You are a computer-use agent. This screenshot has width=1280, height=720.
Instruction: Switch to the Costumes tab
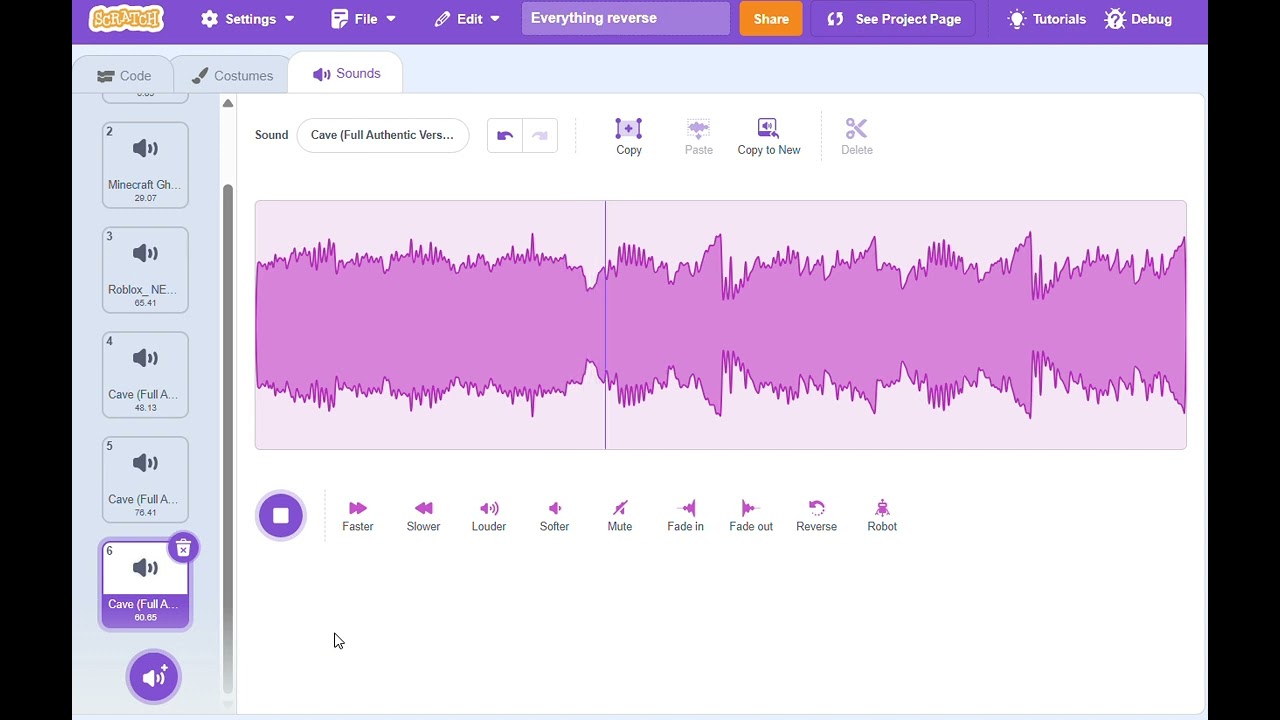232,75
